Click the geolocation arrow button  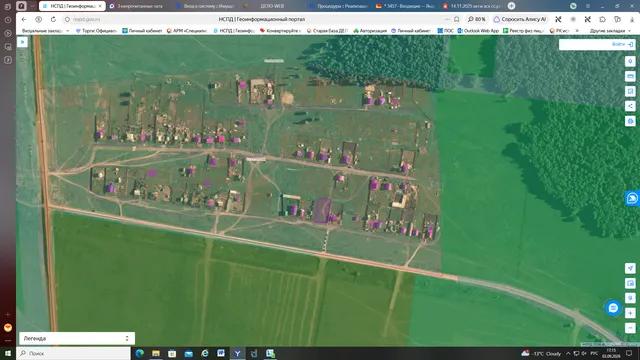630,268
